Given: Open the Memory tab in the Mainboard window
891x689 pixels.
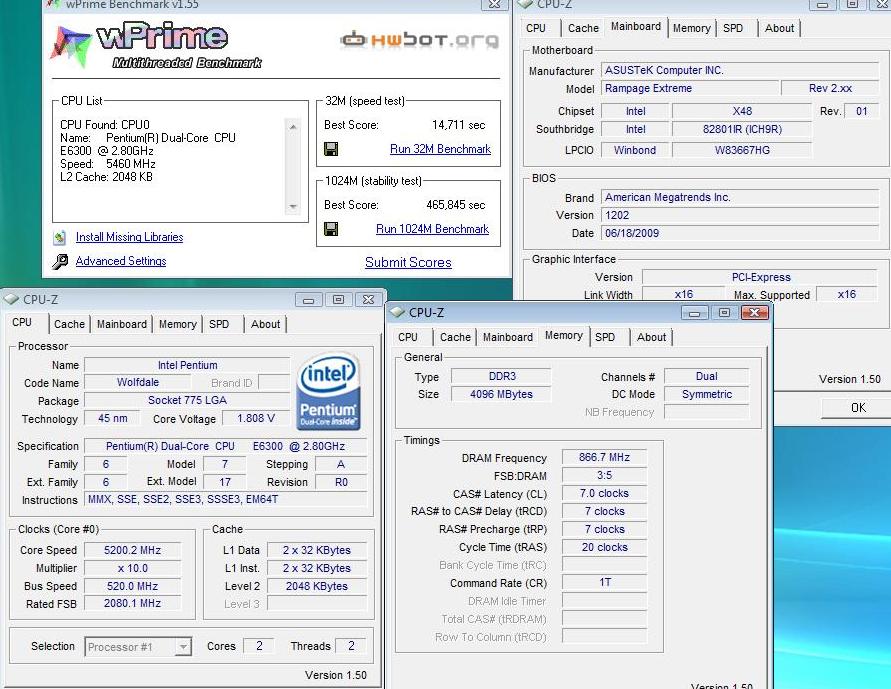Looking at the screenshot, I should point(692,28).
